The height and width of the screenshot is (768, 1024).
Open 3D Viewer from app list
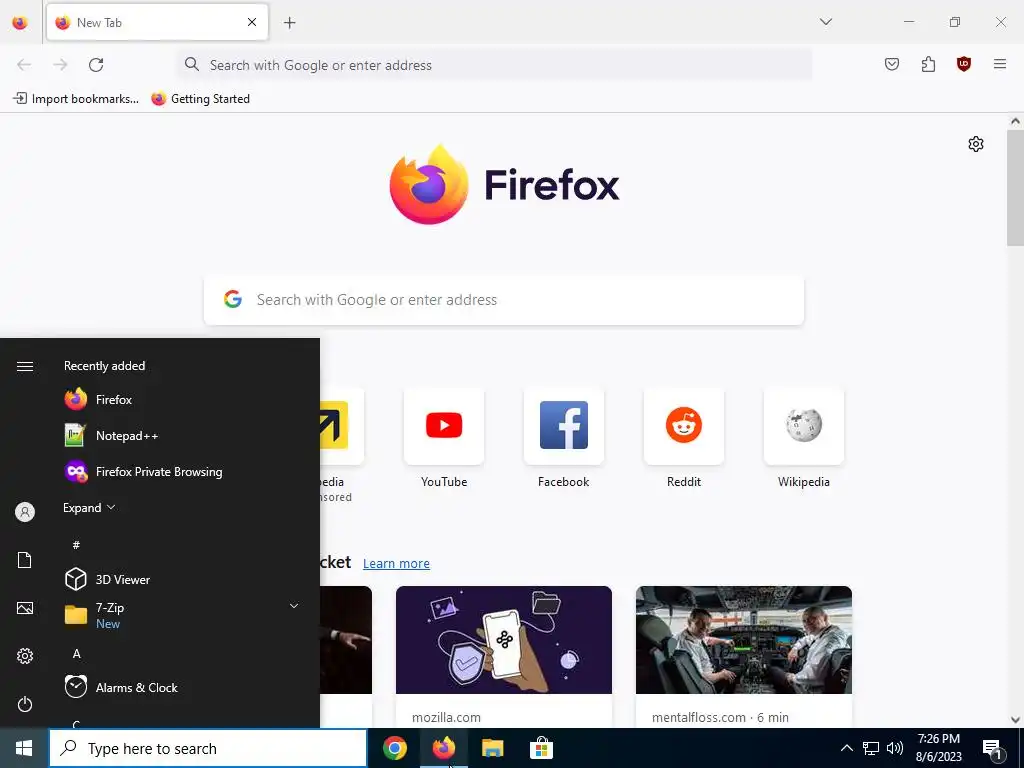[x=183, y=579]
